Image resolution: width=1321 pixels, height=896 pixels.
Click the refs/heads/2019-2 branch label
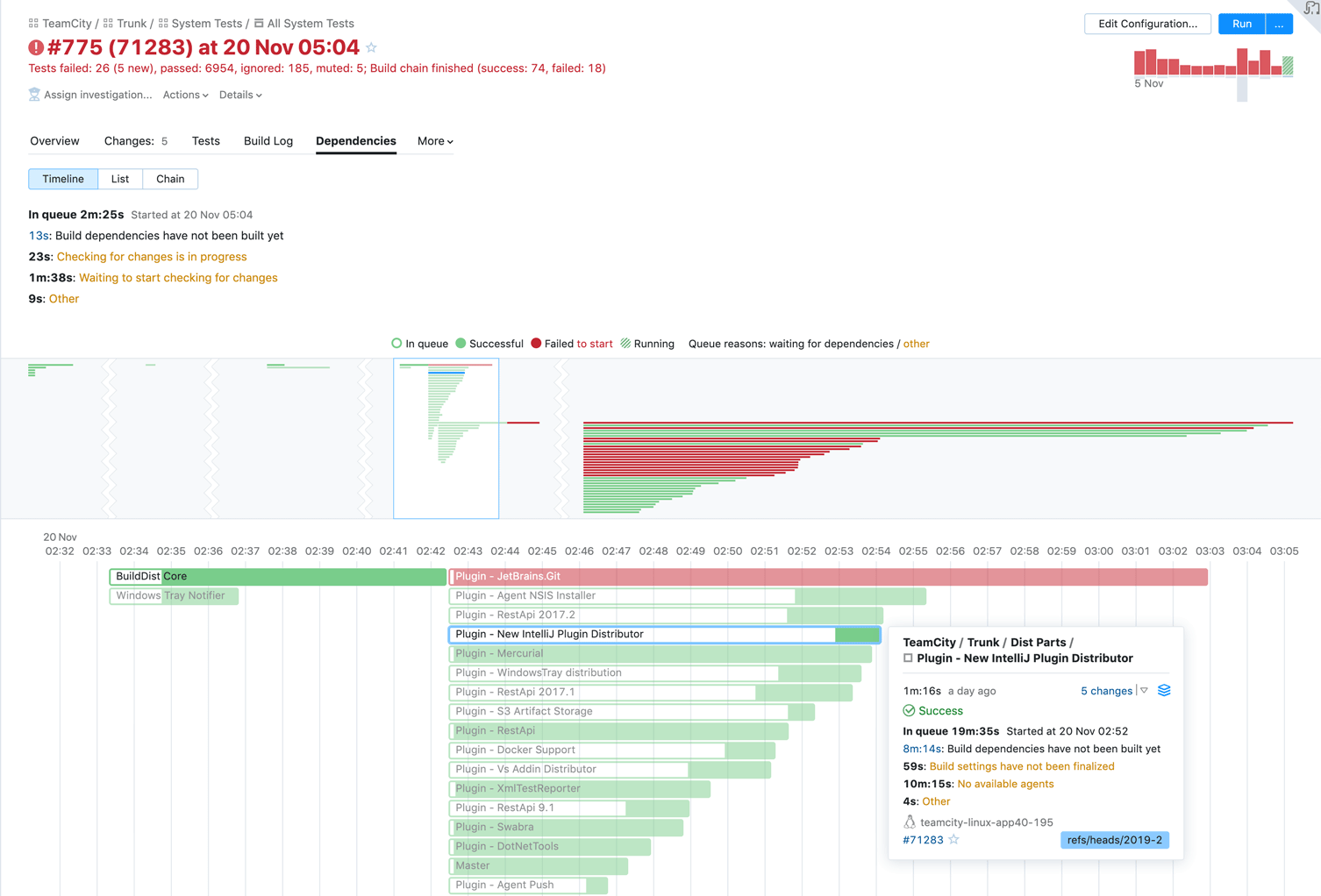1114,840
